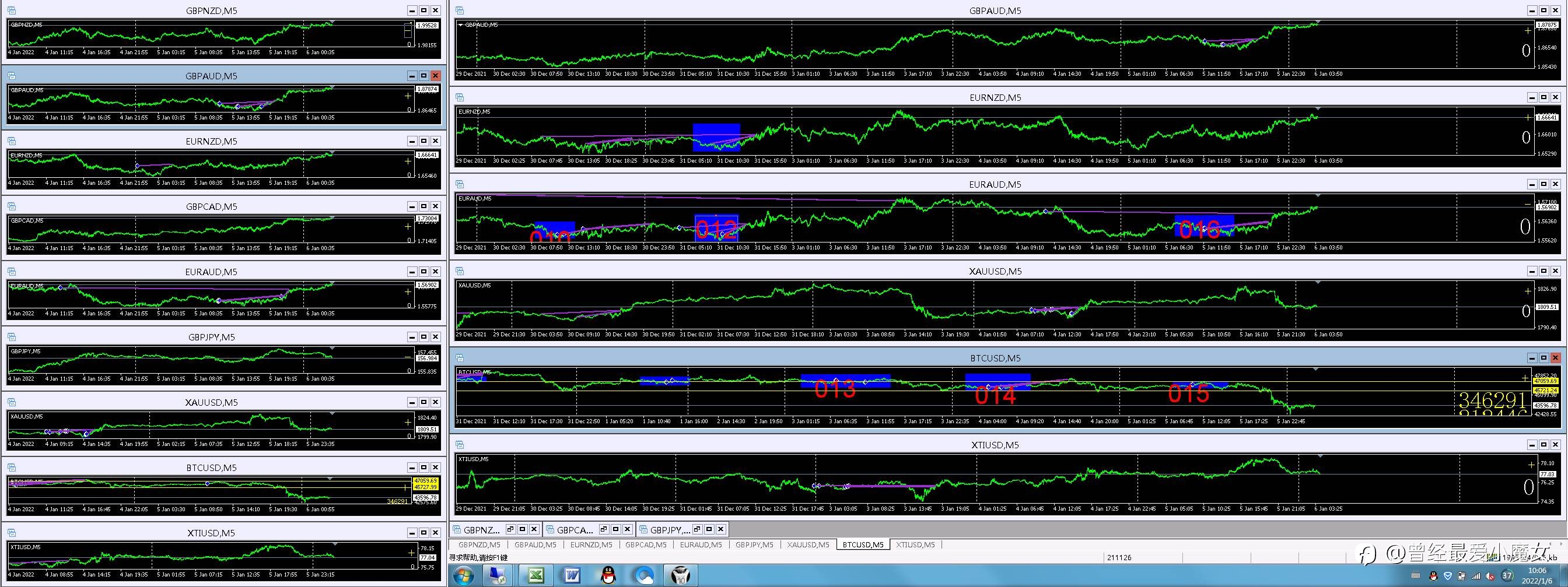Switch to XAUUSD,M5 chart tab
1568x587 pixels.
808,544
